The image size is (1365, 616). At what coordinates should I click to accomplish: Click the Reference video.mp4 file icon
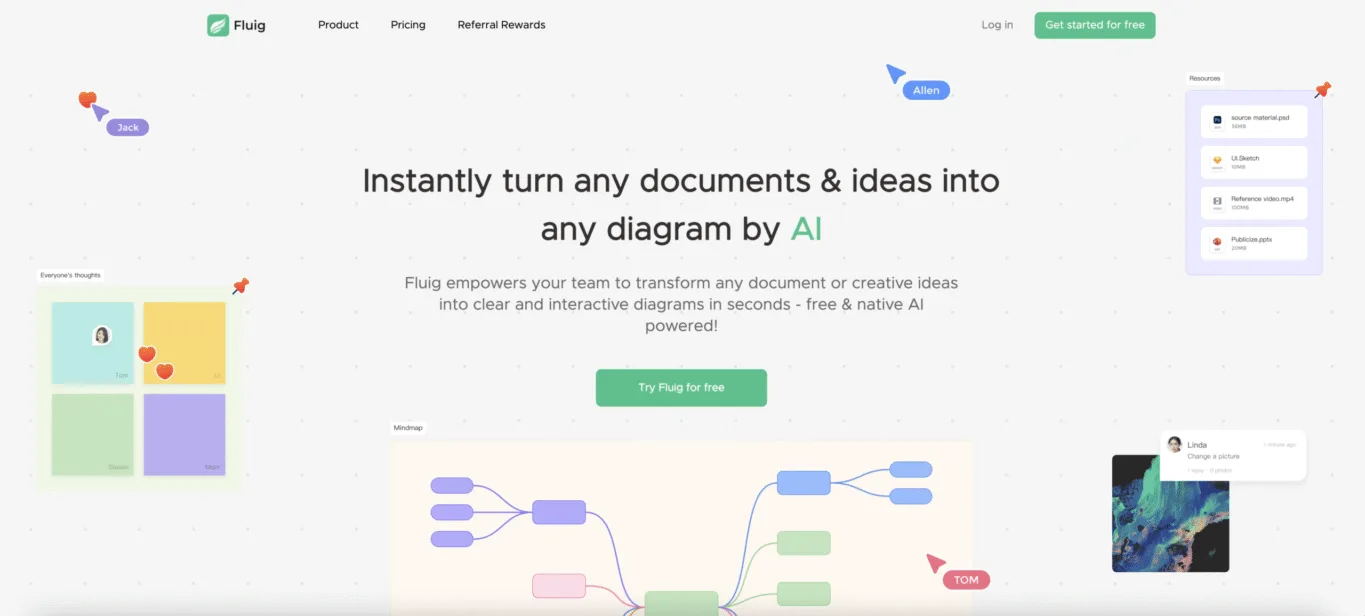click(1217, 203)
